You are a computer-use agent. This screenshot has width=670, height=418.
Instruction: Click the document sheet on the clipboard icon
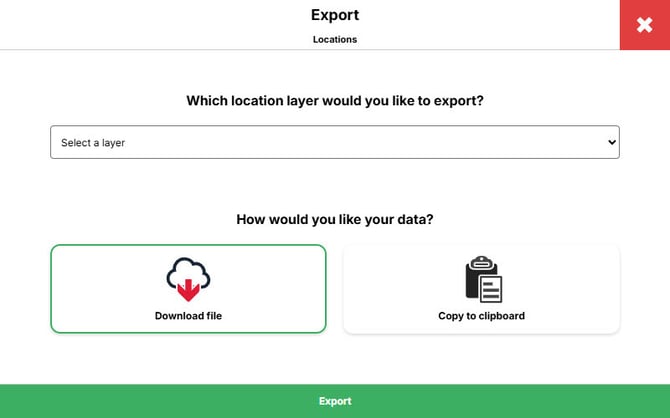pyautogui.click(x=490, y=286)
